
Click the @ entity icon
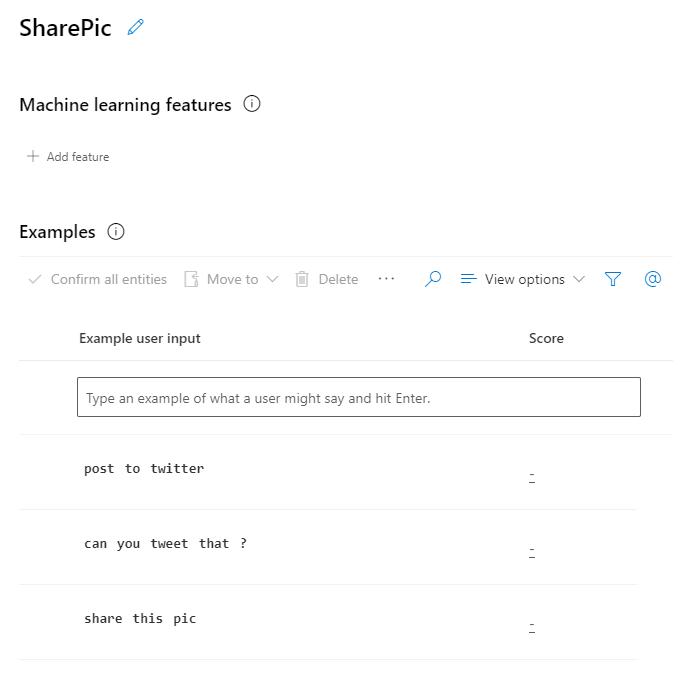point(653,280)
